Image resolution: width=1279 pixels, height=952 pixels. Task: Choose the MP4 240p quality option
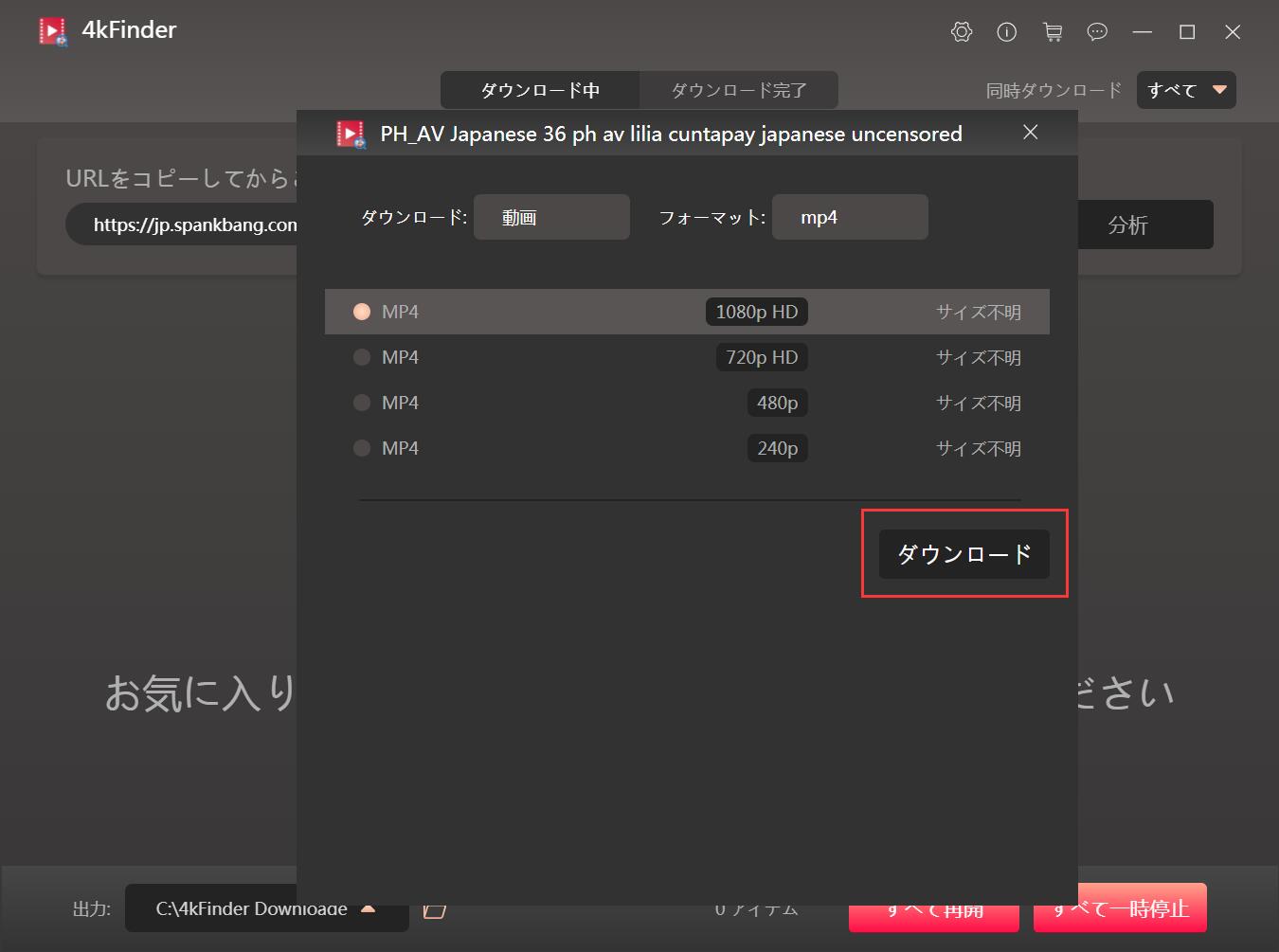362,448
